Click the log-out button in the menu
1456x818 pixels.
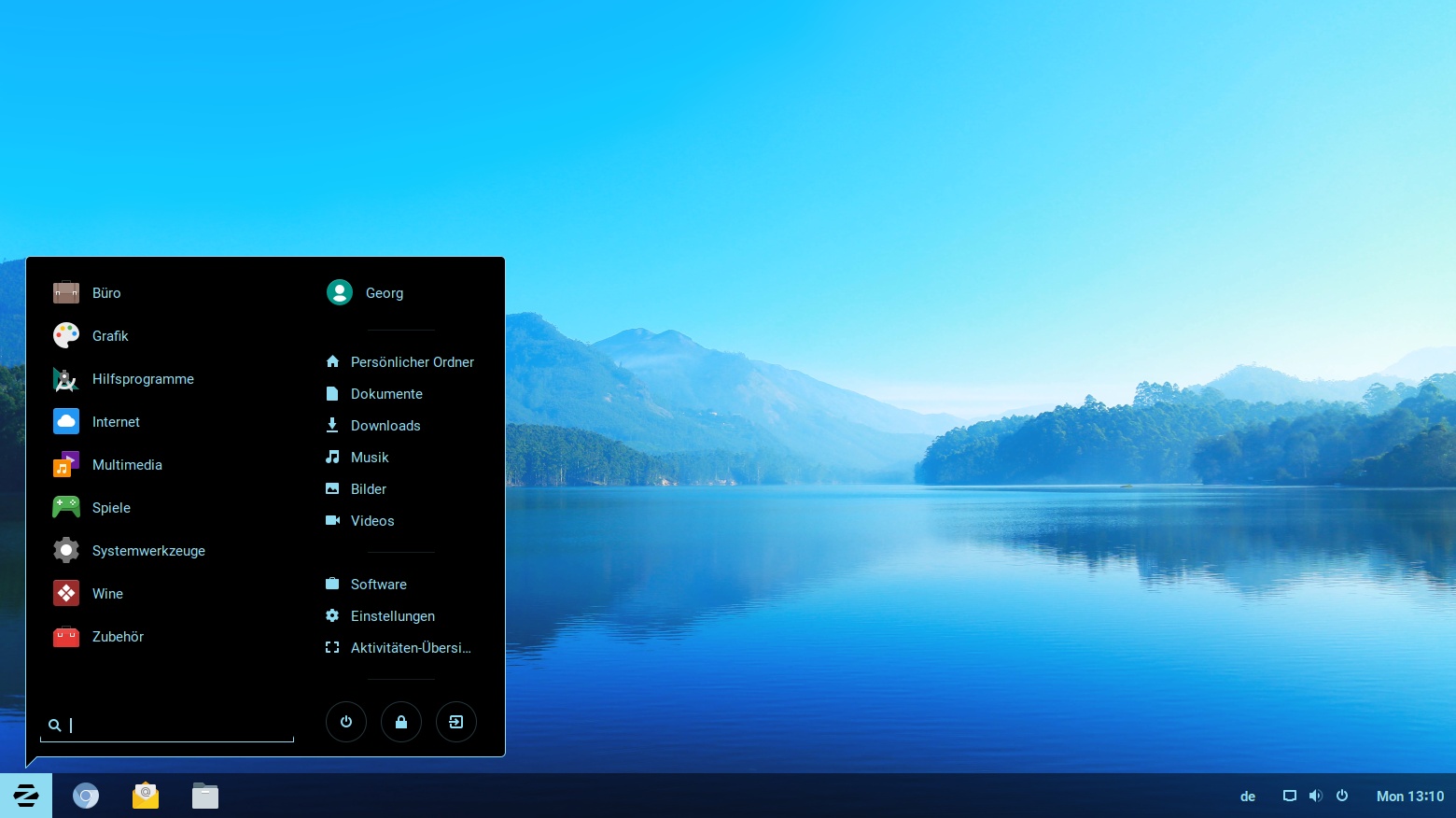[x=456, y=722]
